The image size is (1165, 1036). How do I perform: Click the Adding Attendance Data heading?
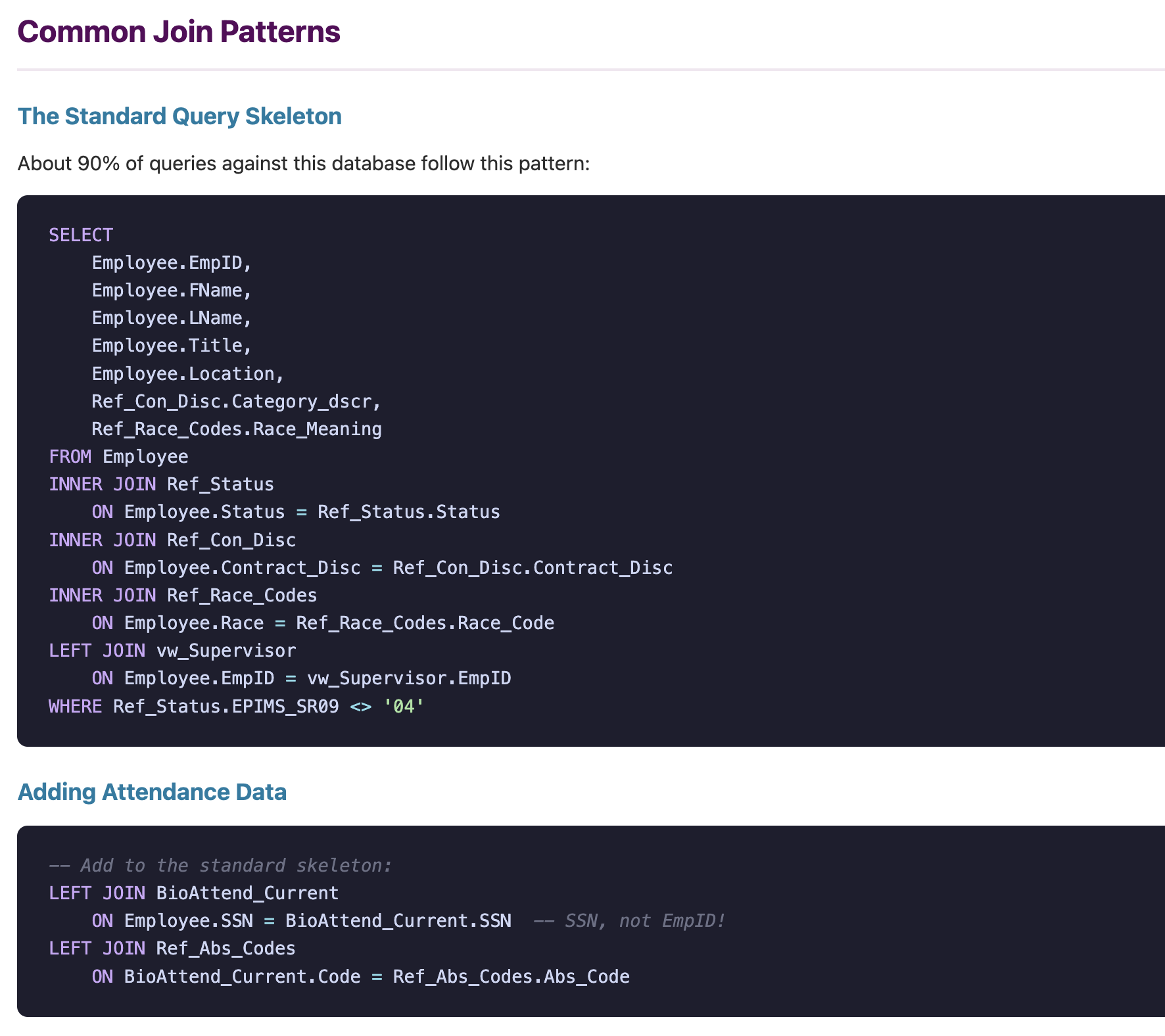click(152, 792)
